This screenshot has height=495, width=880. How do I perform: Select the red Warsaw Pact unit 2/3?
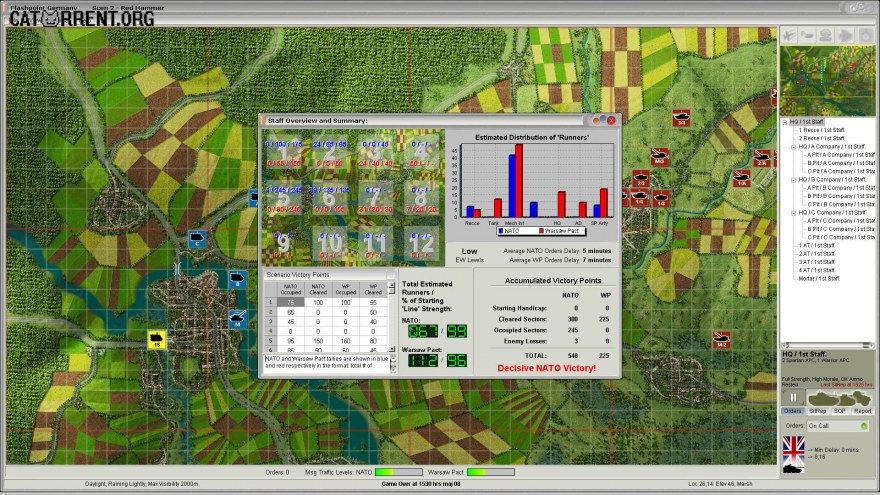pos(641,178)
